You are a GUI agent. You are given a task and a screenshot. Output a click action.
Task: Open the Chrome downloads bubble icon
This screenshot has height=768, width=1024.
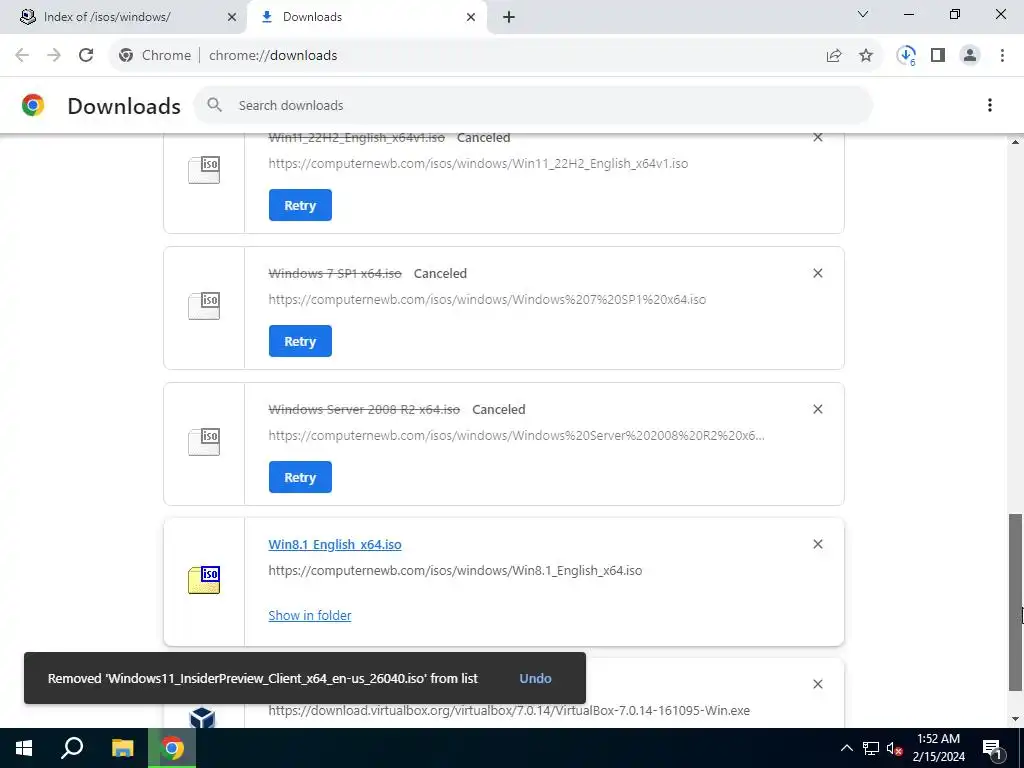coord(906,56)
